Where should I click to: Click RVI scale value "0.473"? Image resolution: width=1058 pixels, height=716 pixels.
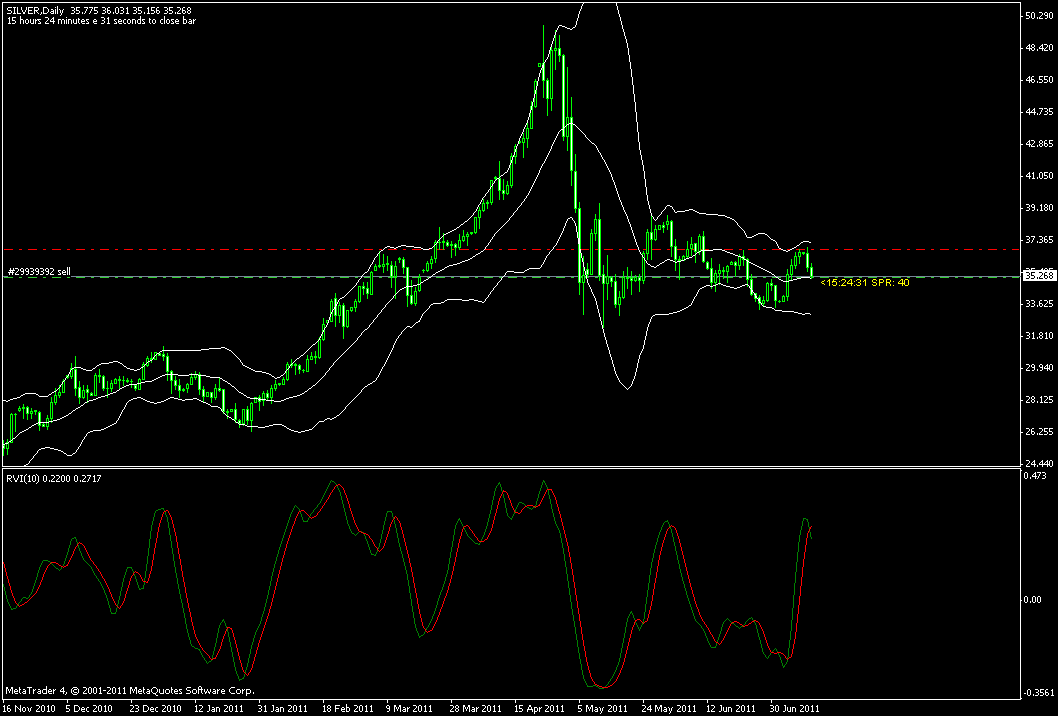tap(1036, 476)
